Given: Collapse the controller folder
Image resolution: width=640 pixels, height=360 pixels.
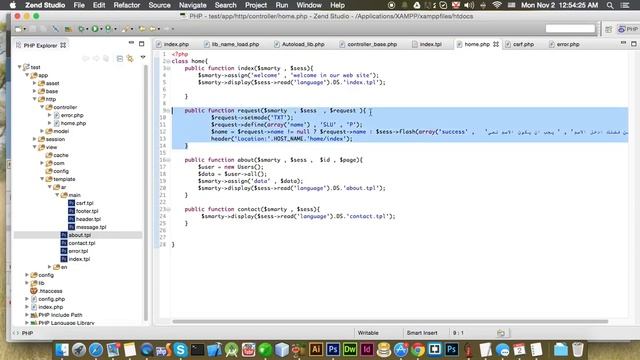Looking at the screenshot, I should [x=42, y=107].
